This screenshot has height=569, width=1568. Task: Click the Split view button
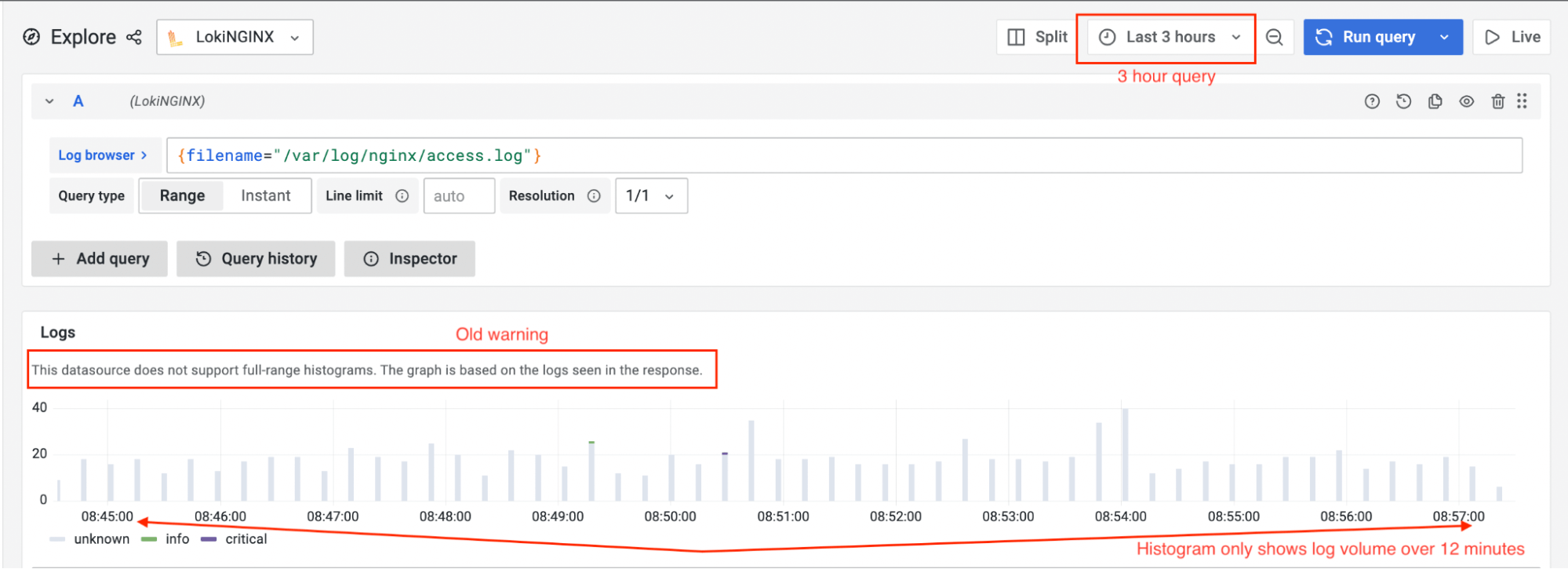click(1037, 38)
